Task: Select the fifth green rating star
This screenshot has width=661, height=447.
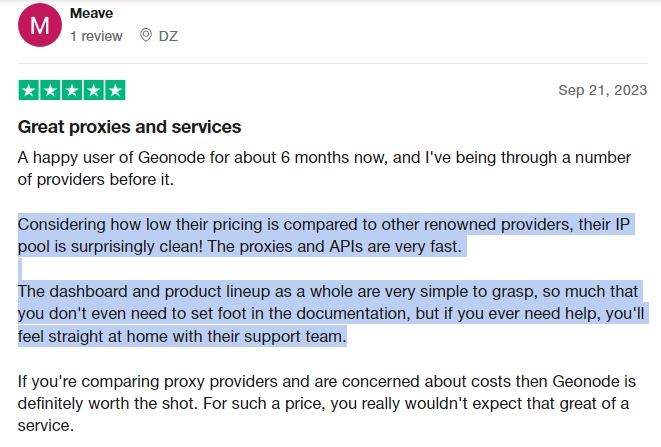Action: (x=115, y=90)
